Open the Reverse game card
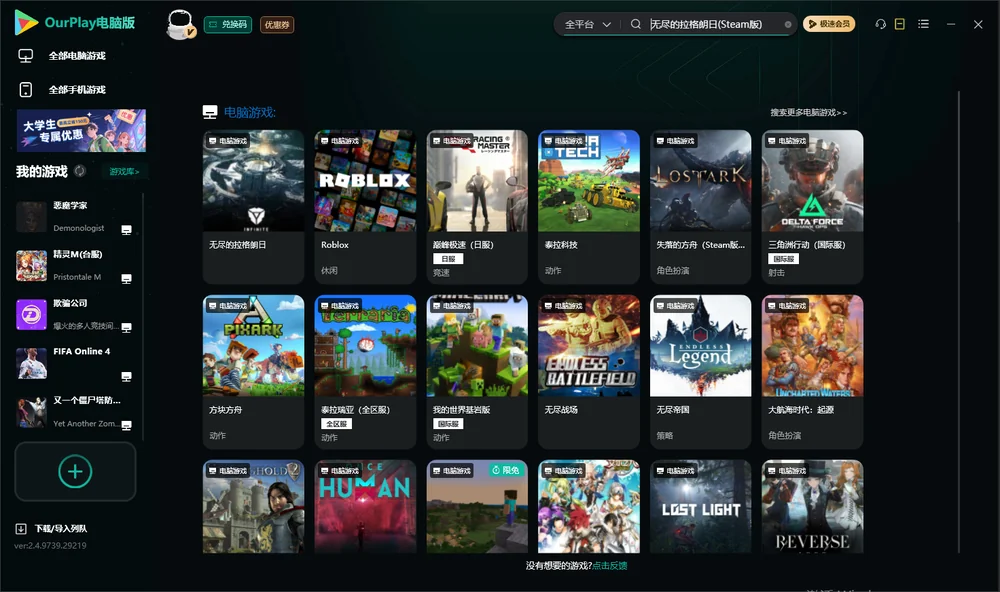The height and width of the screenshot is (592, 1000). point(812,507)
